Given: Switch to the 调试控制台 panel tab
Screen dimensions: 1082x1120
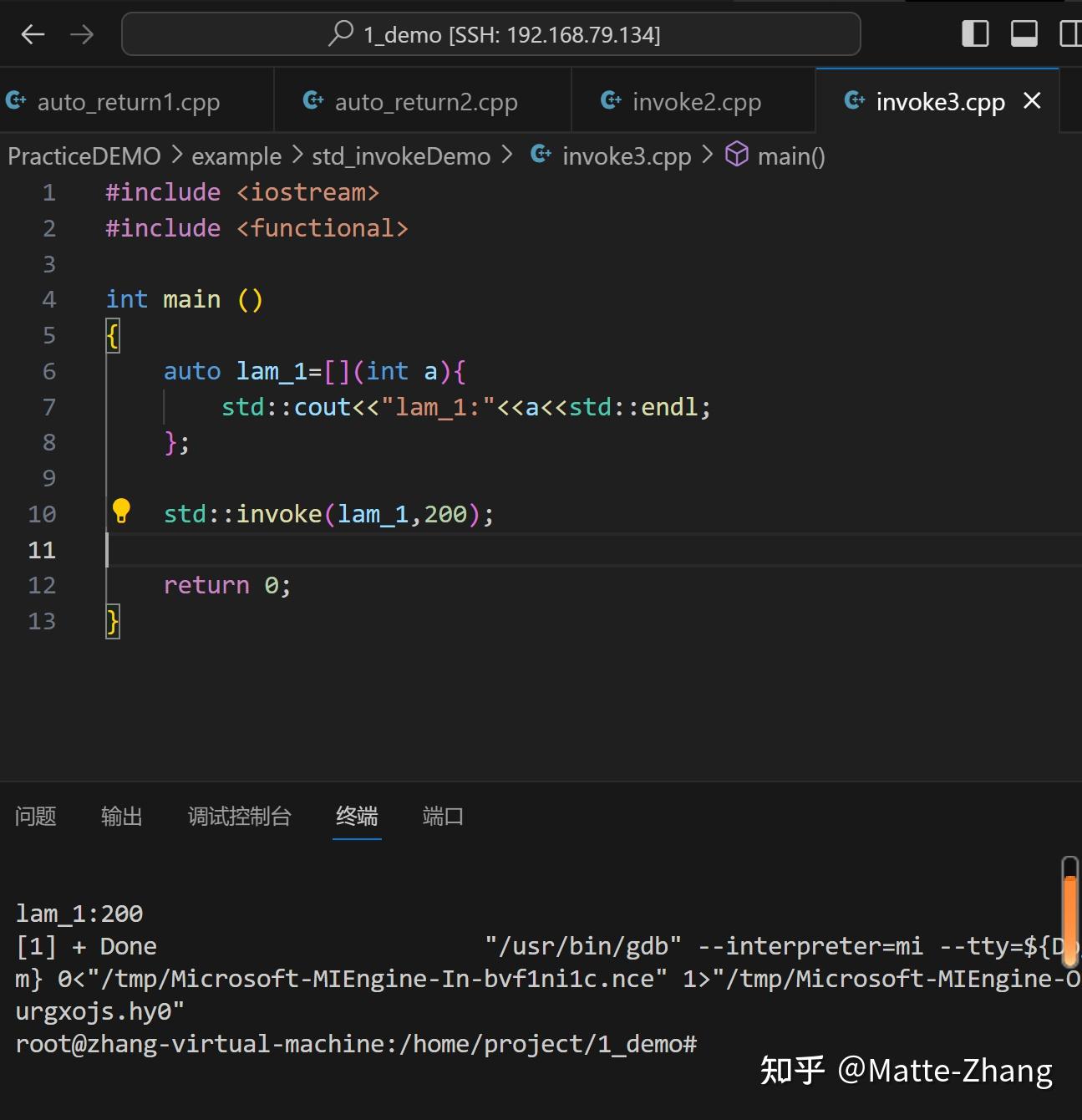Looking at the screenshot, I should coord(239,817).
